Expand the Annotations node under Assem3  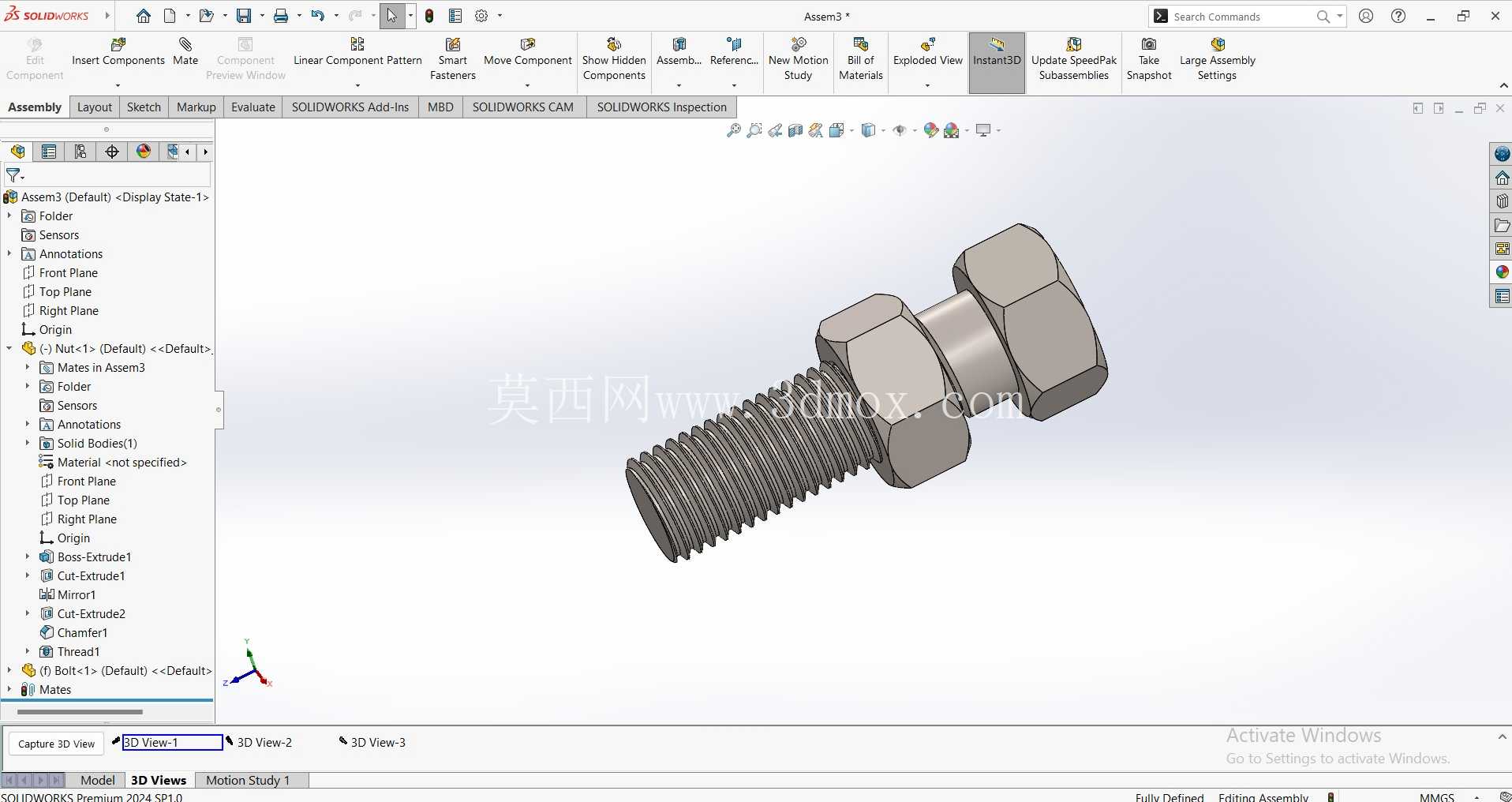(x=9, y=254)
